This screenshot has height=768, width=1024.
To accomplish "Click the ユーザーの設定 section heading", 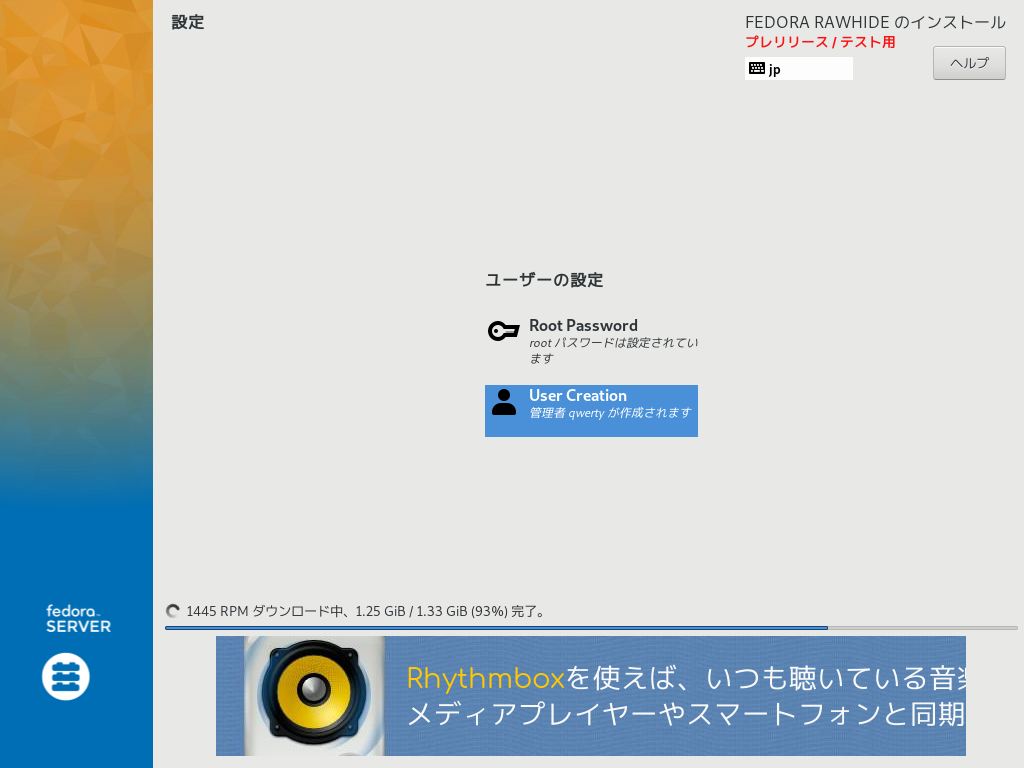I will coord(544,280).
